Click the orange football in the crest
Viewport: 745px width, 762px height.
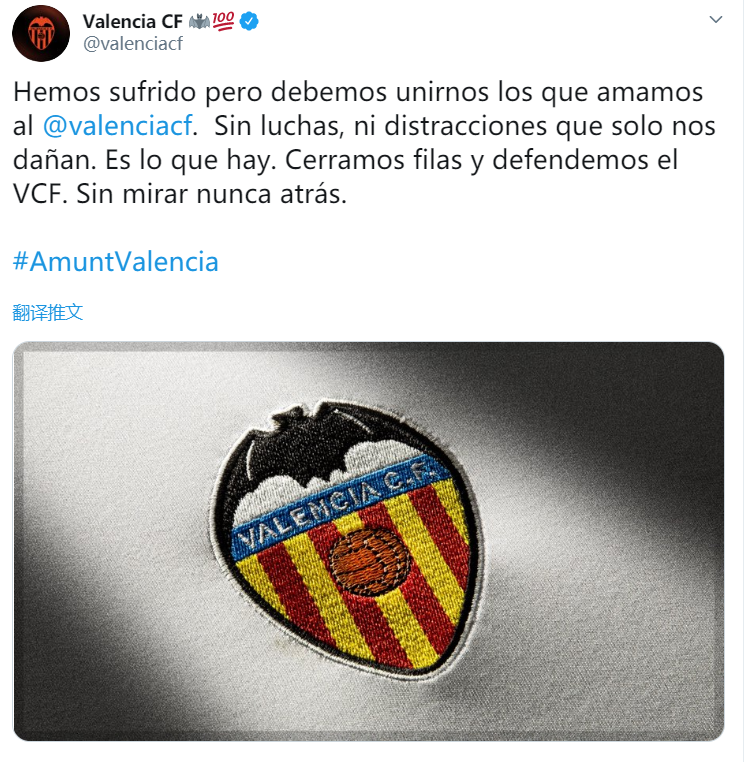pyautogui.click(x=371, y=563)
